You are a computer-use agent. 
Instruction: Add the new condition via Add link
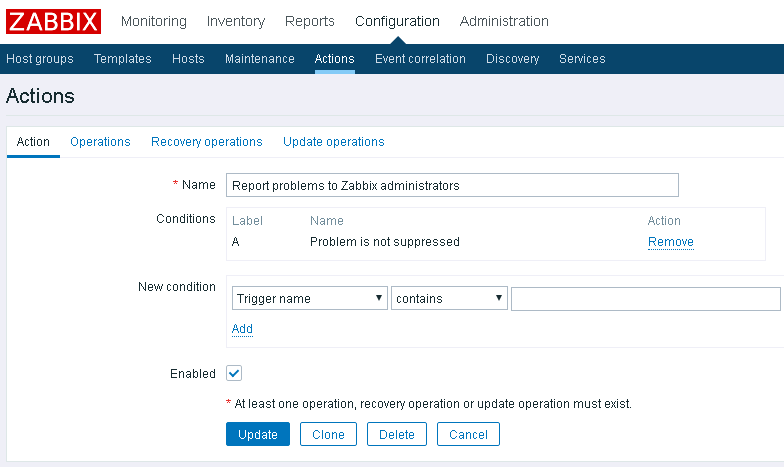pyautogui.click(x=242, y=329)
